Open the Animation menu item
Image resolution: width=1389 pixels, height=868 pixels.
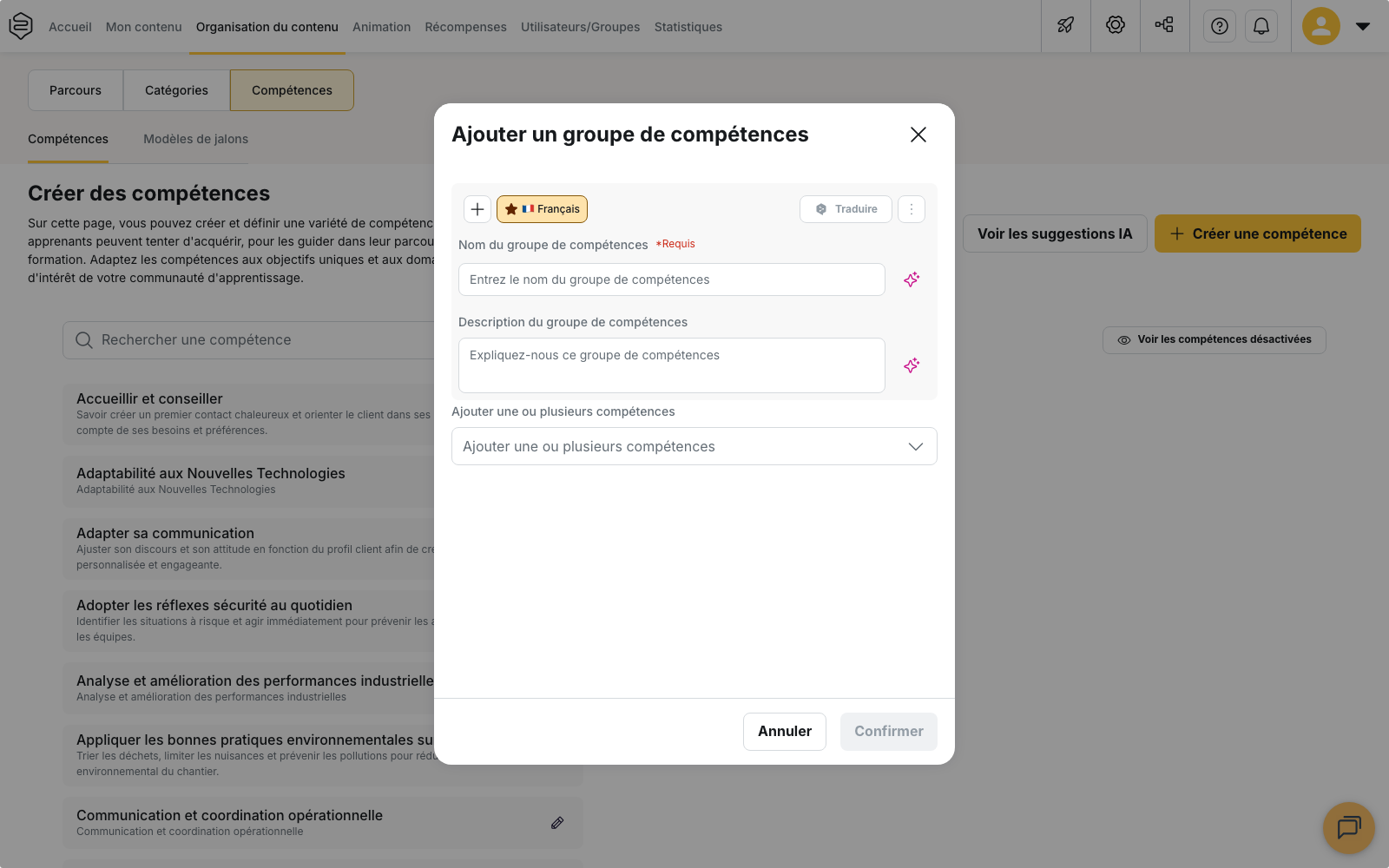coord(382,27)
